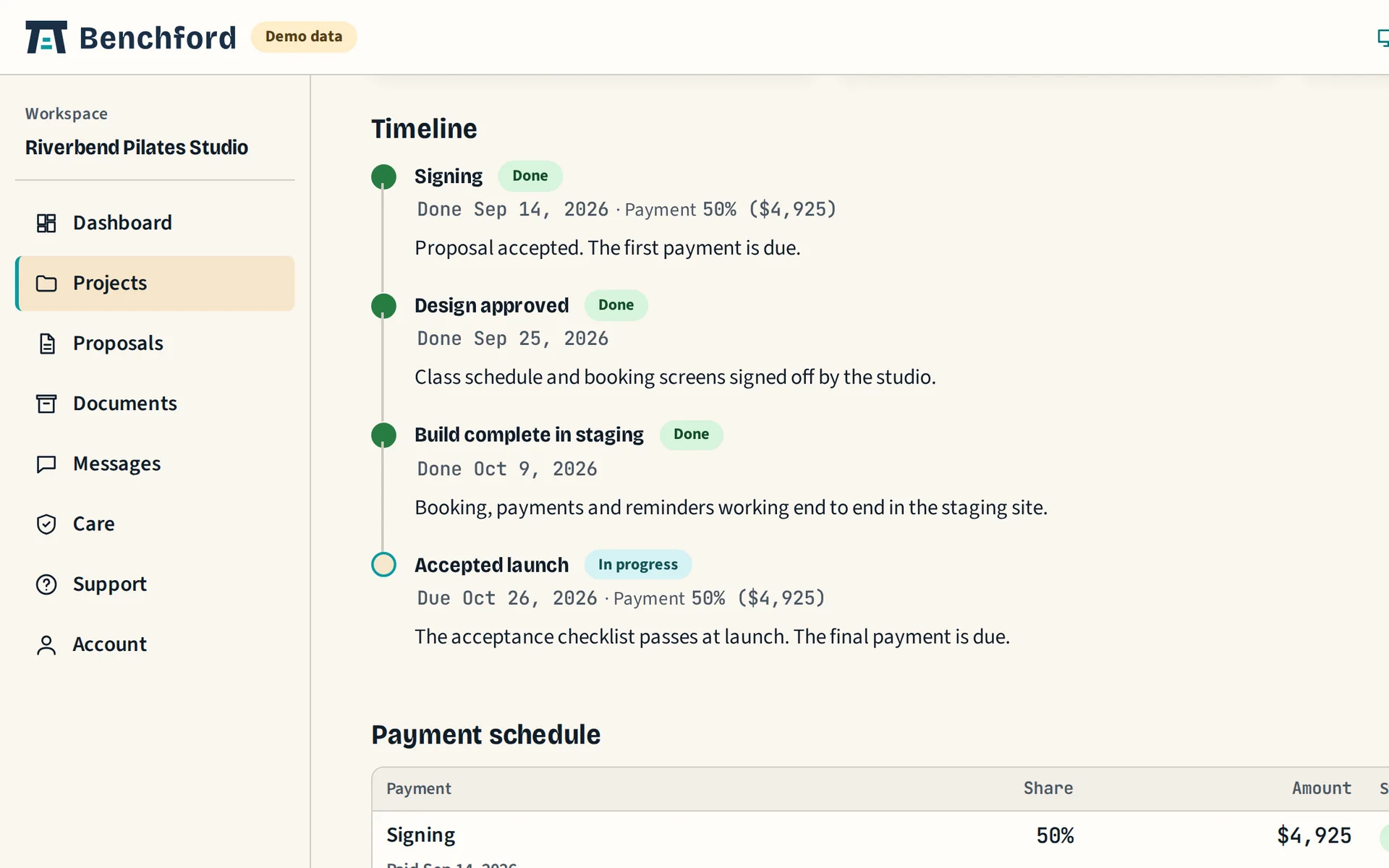Click the Care shield icon
Viewport: 1389px width, 868px height.
pos(46,524)
